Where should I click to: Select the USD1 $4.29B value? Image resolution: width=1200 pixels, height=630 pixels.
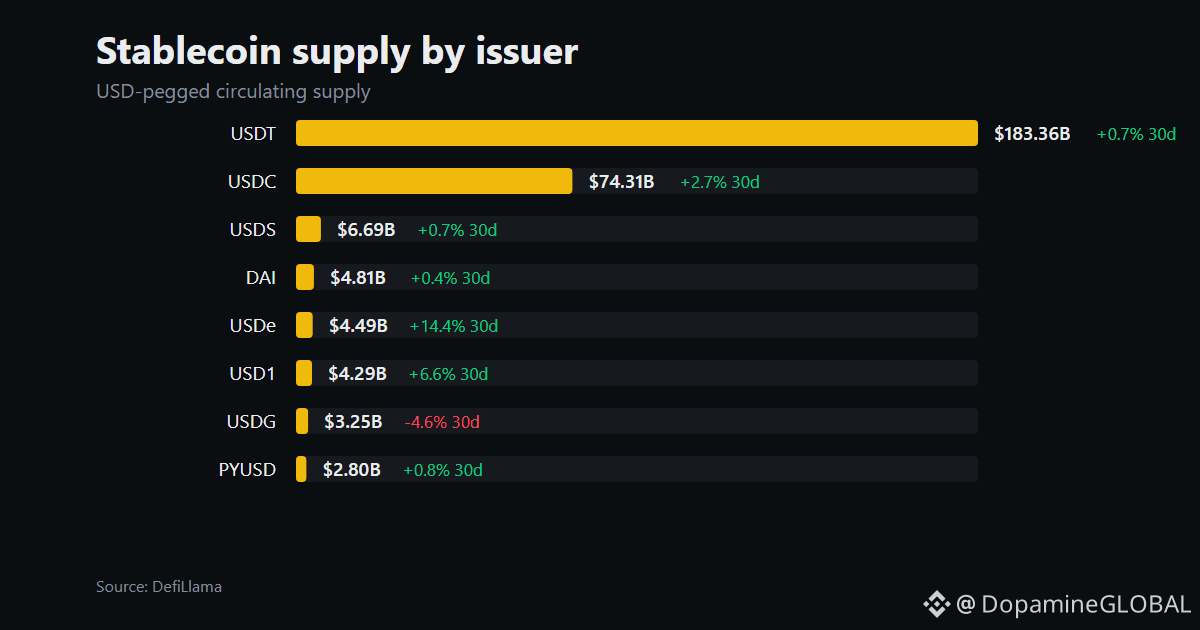(x=357, y=373)
